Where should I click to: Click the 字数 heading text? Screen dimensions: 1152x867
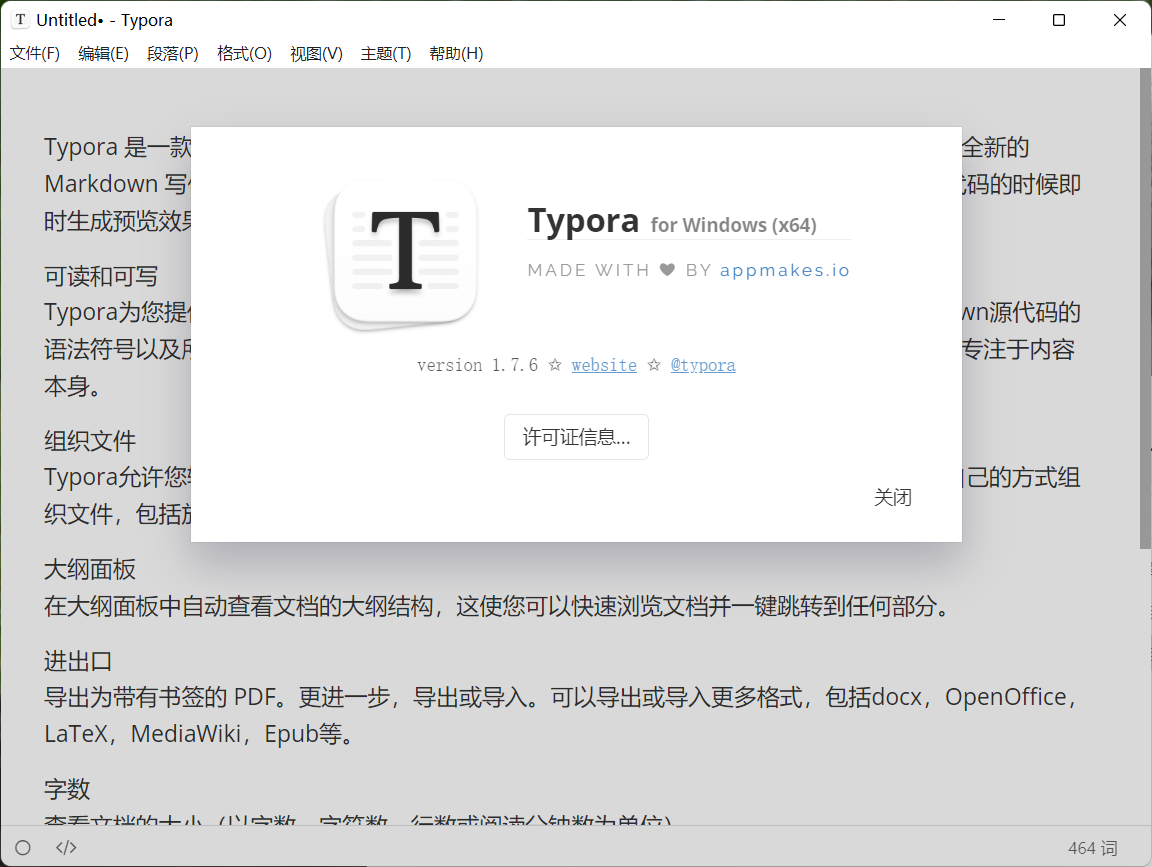click(x=67, y=789)
